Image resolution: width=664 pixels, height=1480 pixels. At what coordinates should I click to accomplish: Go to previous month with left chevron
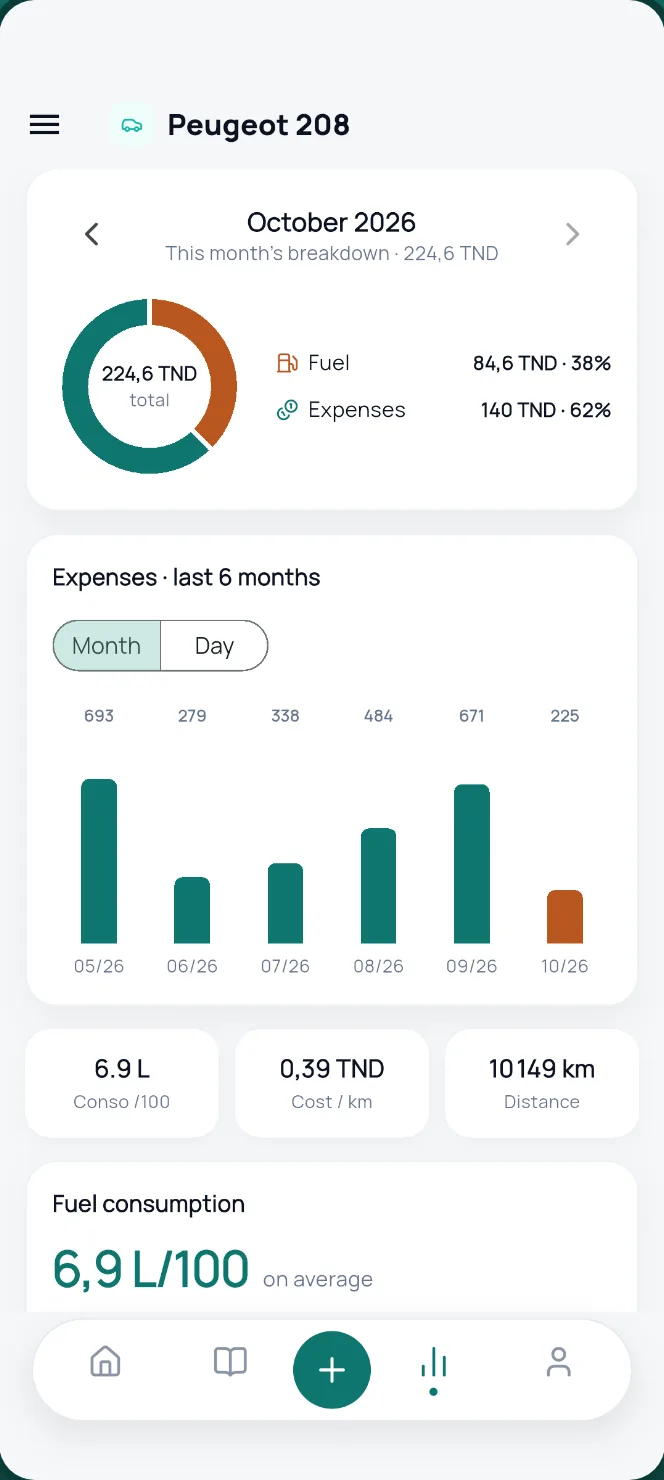[91, 234]
